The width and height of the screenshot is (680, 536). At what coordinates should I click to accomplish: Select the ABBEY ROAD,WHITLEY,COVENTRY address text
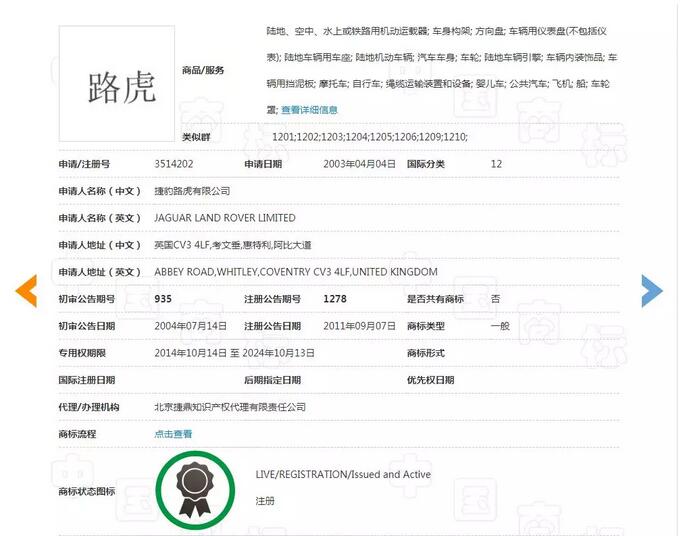point(296,272)
